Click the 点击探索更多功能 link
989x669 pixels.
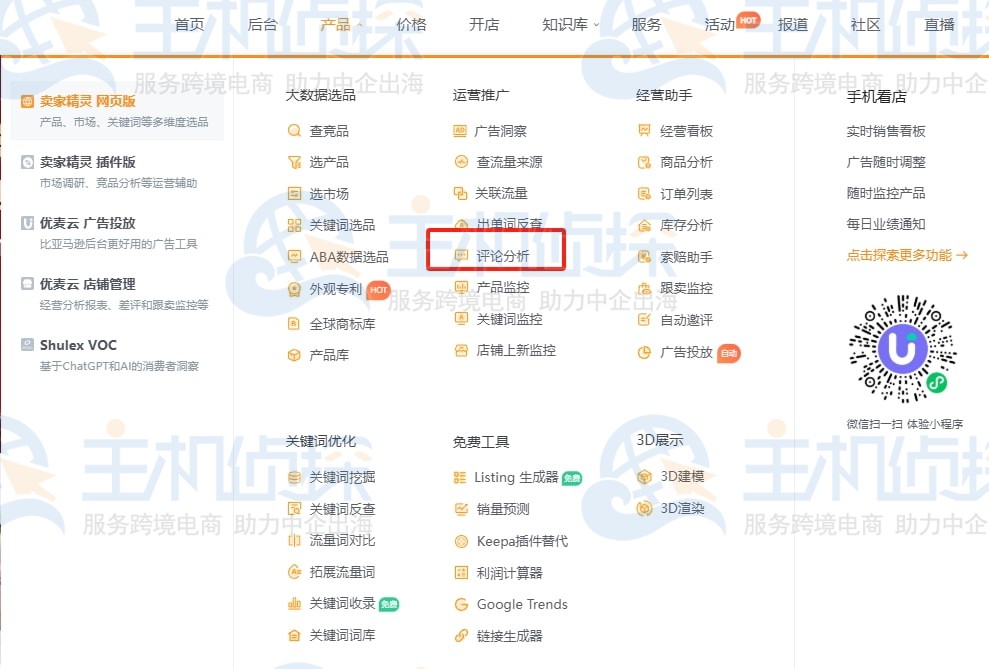[901, 255]
